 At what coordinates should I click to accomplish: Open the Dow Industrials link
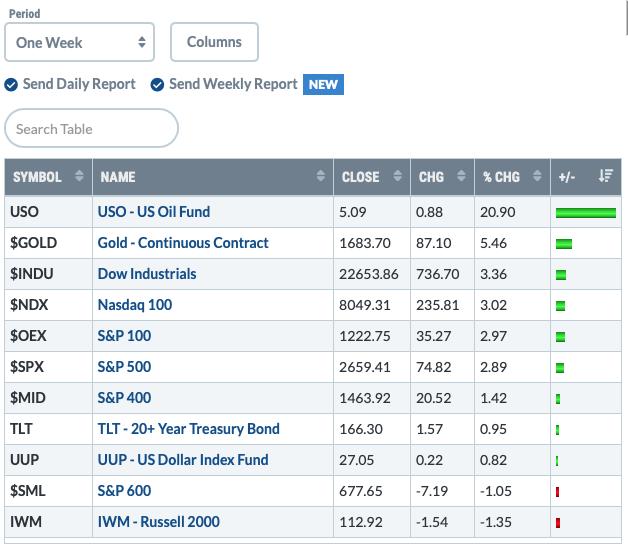point(147,274)
